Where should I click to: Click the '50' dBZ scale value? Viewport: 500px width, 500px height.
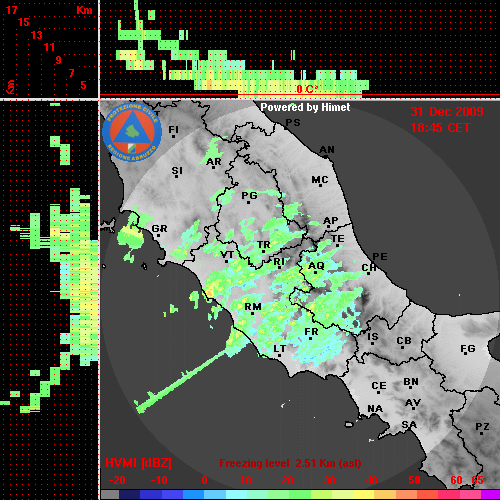click(x=415, y=480)
